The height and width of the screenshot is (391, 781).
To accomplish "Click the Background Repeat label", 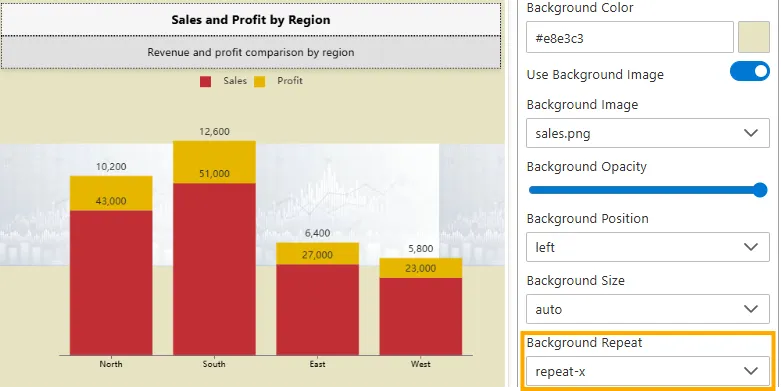I will pos(584,343).
